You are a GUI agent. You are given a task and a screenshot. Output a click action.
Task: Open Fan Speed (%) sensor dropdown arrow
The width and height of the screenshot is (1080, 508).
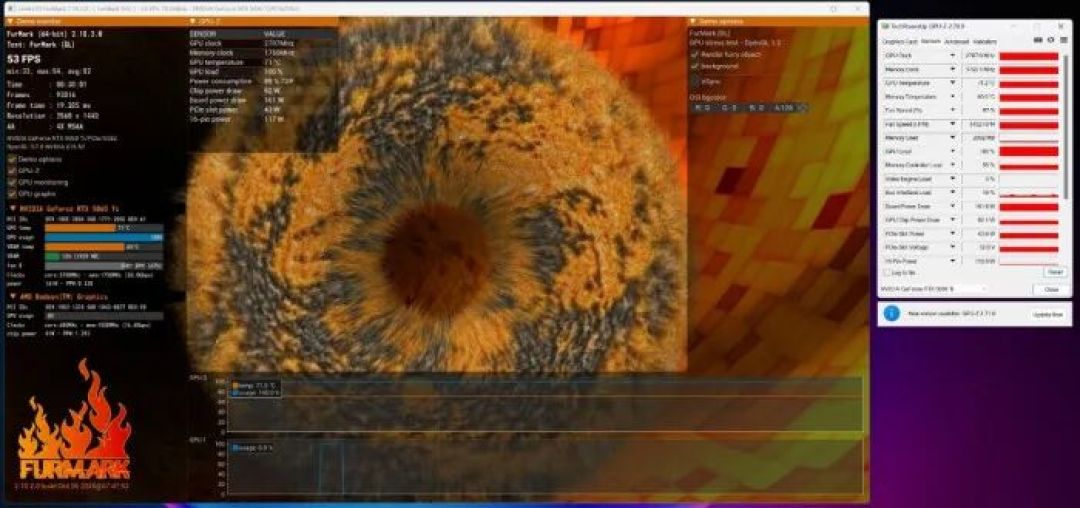(x=953, y=110)
